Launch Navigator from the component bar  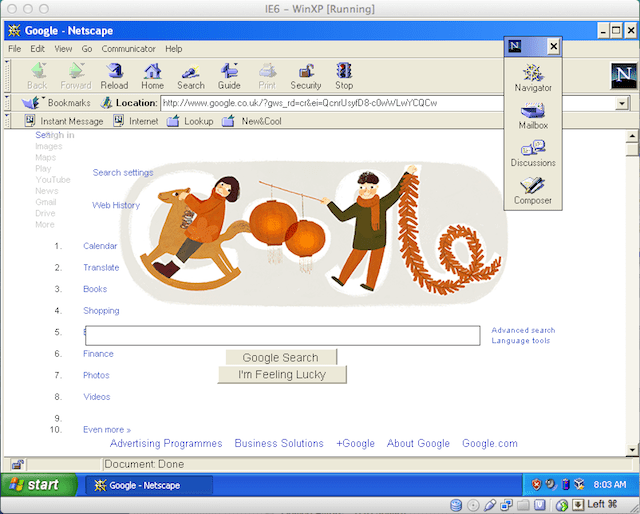click(x=533, y=78)
